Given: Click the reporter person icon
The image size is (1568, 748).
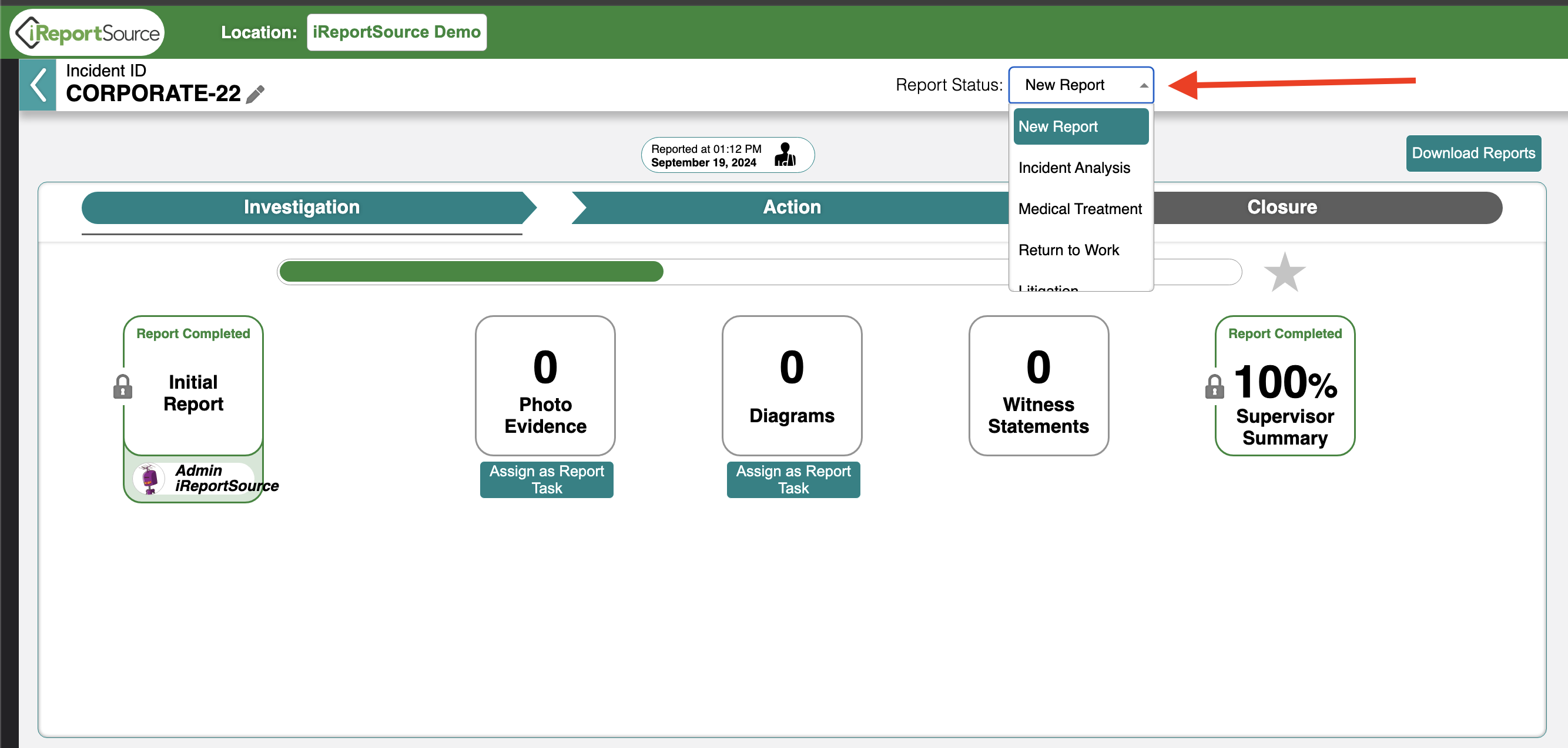Looking at the screenshot, I should tap(785, 155).
